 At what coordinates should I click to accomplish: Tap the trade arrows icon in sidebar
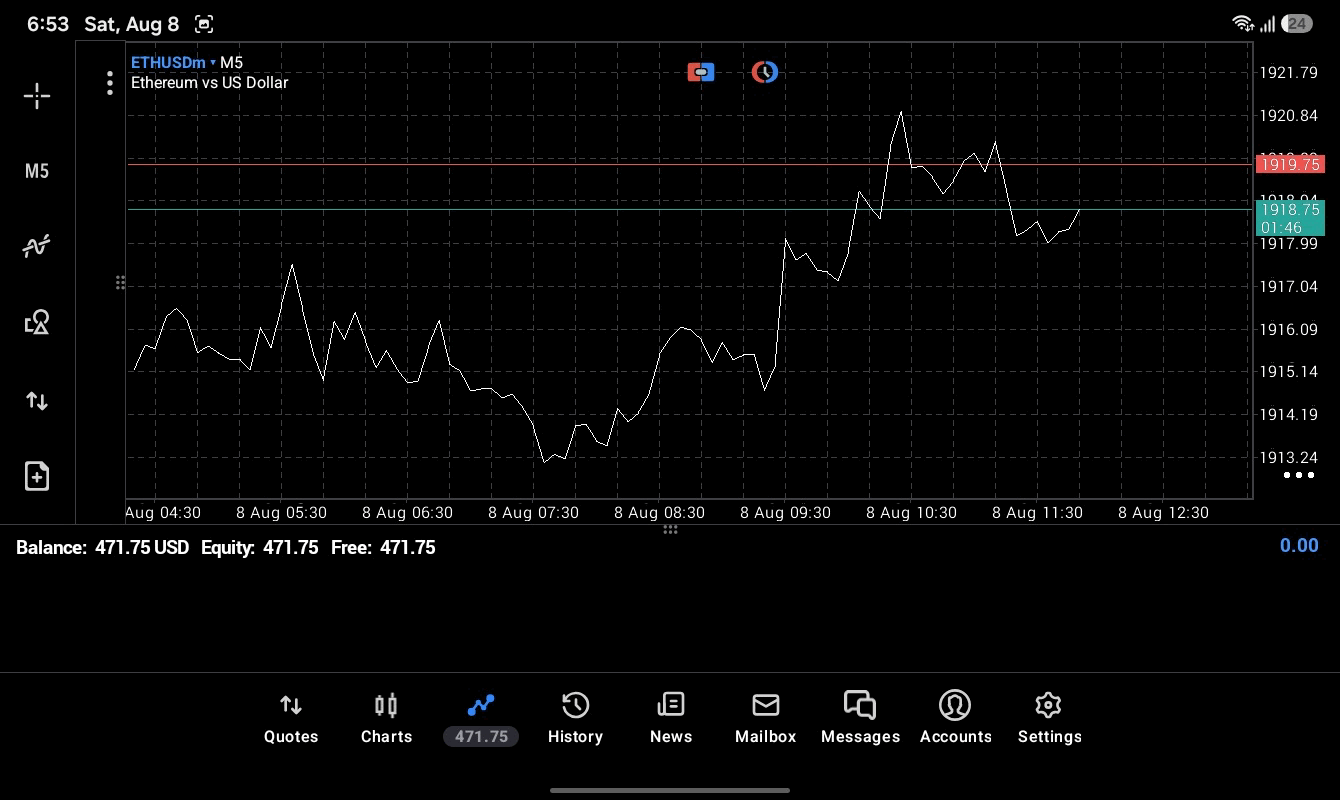[x=37, y=401]
